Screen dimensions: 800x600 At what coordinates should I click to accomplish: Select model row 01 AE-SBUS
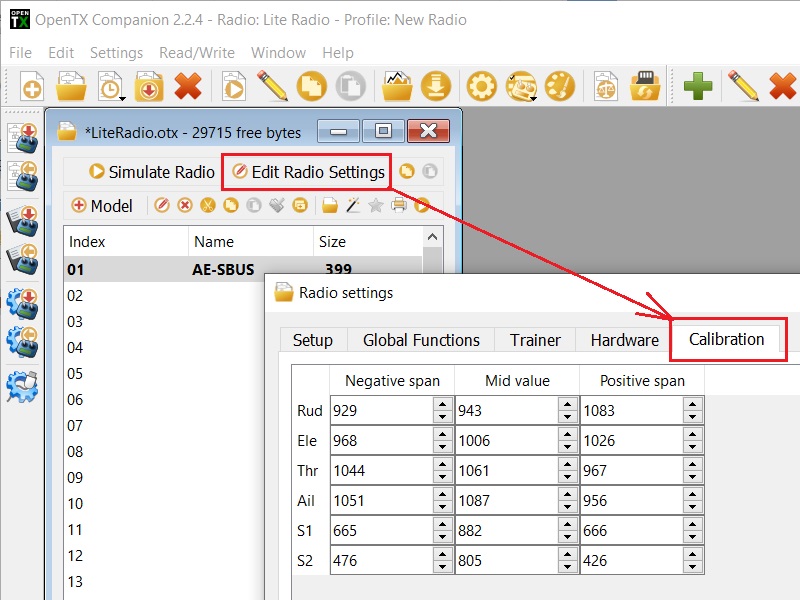click(243, 269)
